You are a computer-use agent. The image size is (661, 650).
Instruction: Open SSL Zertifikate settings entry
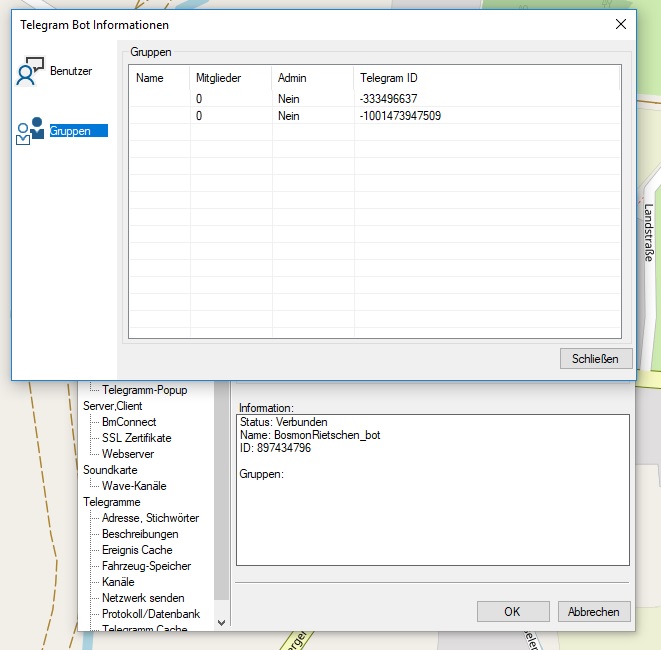136,438
